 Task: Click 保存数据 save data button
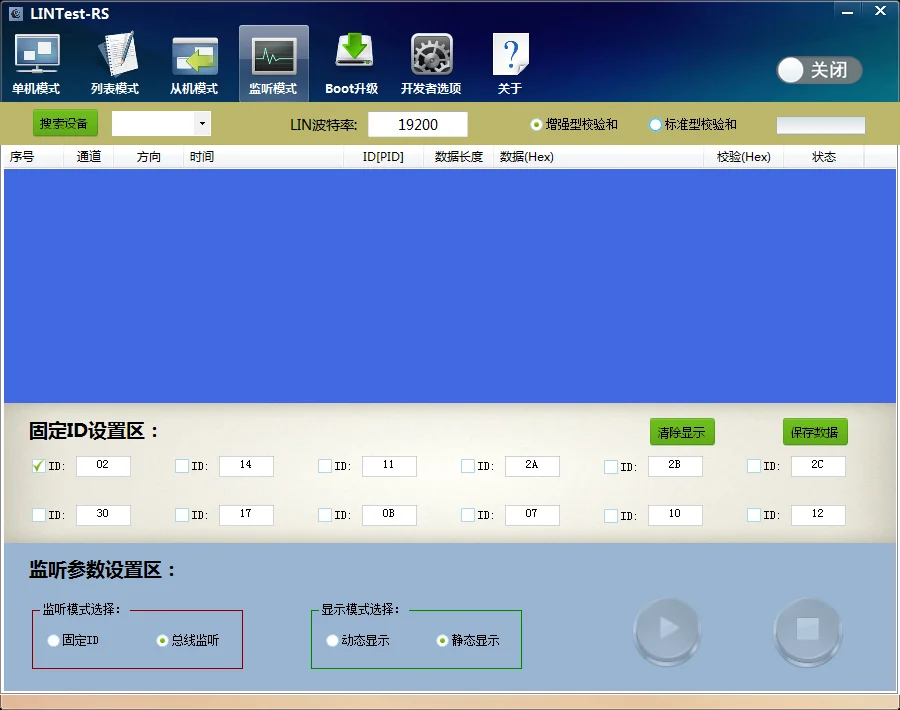tap(815, 432)
